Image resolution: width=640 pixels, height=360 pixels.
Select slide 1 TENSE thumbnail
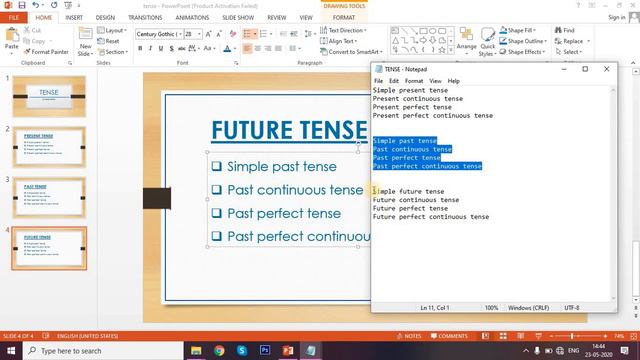pos(49,96)
